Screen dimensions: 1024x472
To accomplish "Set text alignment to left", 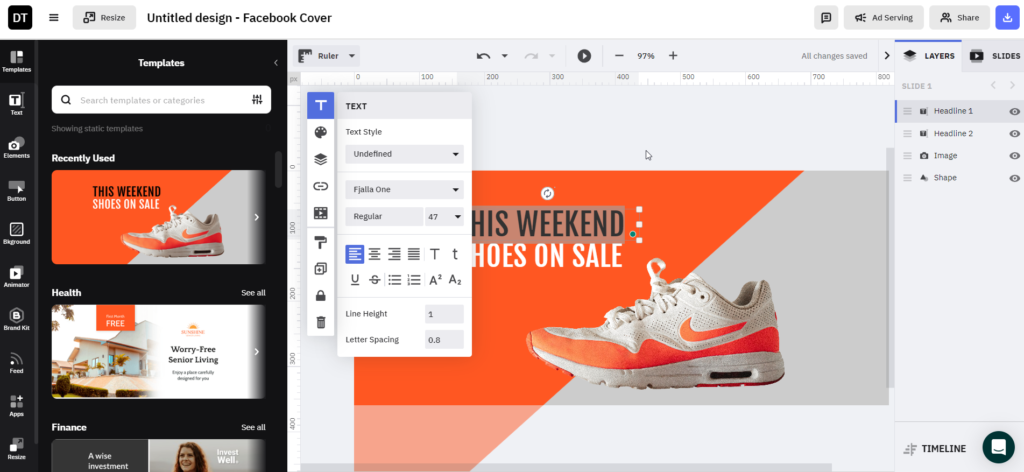I will point(355,254).
